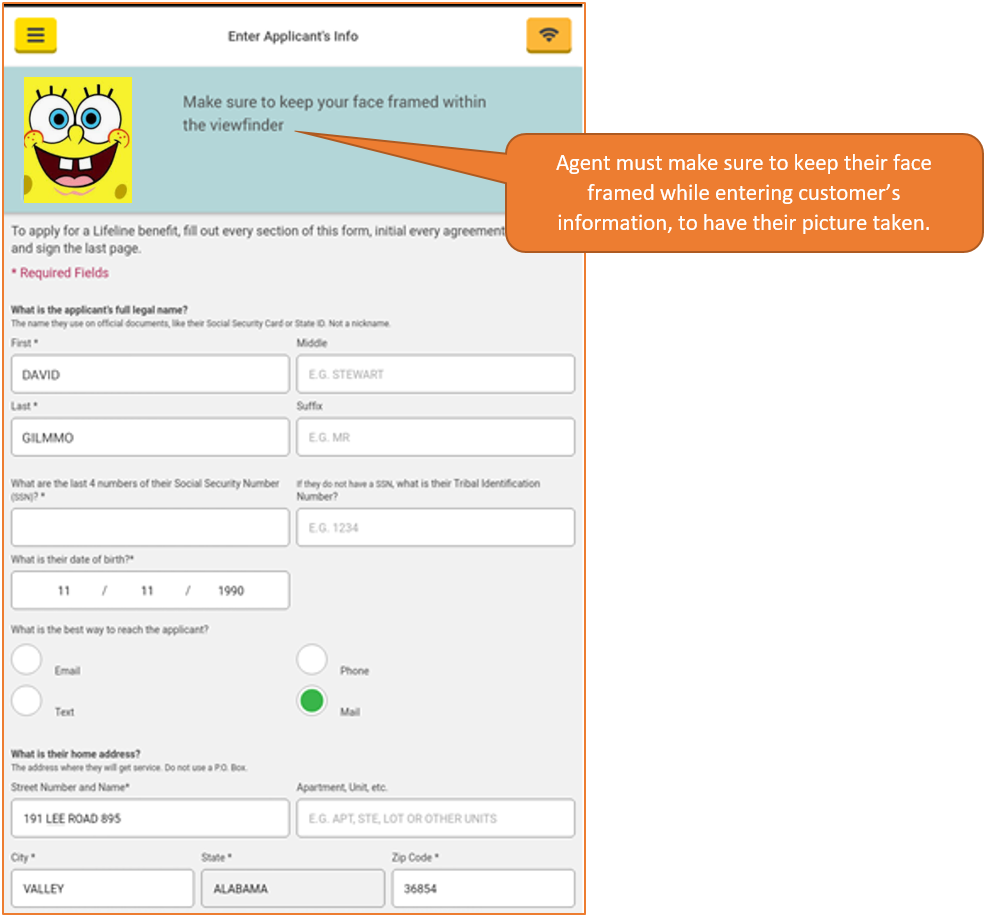Edit the First name field DAVID

pyautogui.click(x=150, y=374)
